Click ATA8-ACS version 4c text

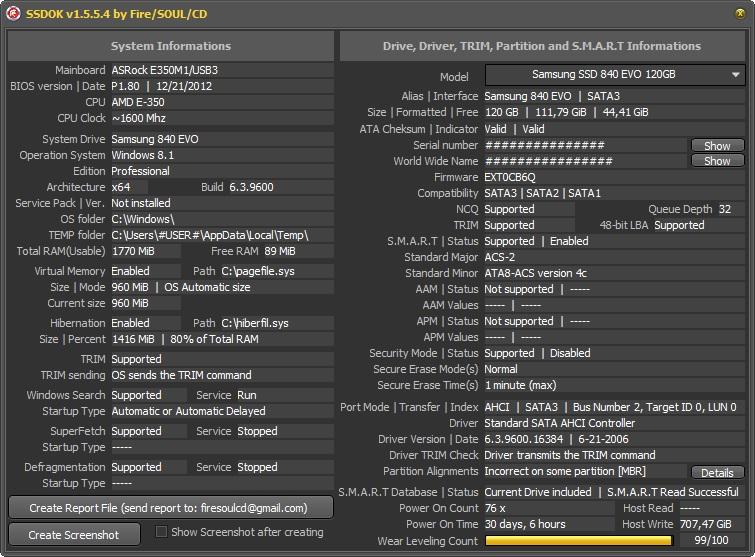tap(535, 273)
